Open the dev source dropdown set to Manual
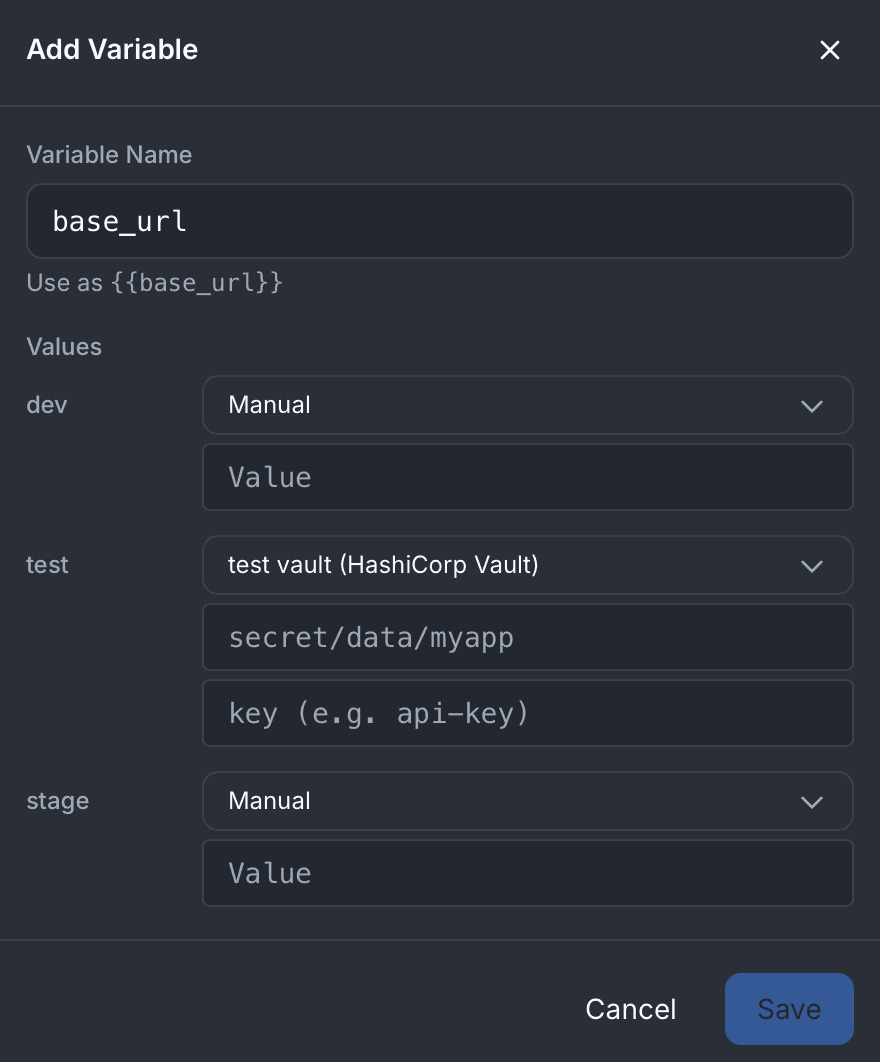 click(x=528, y=405)
